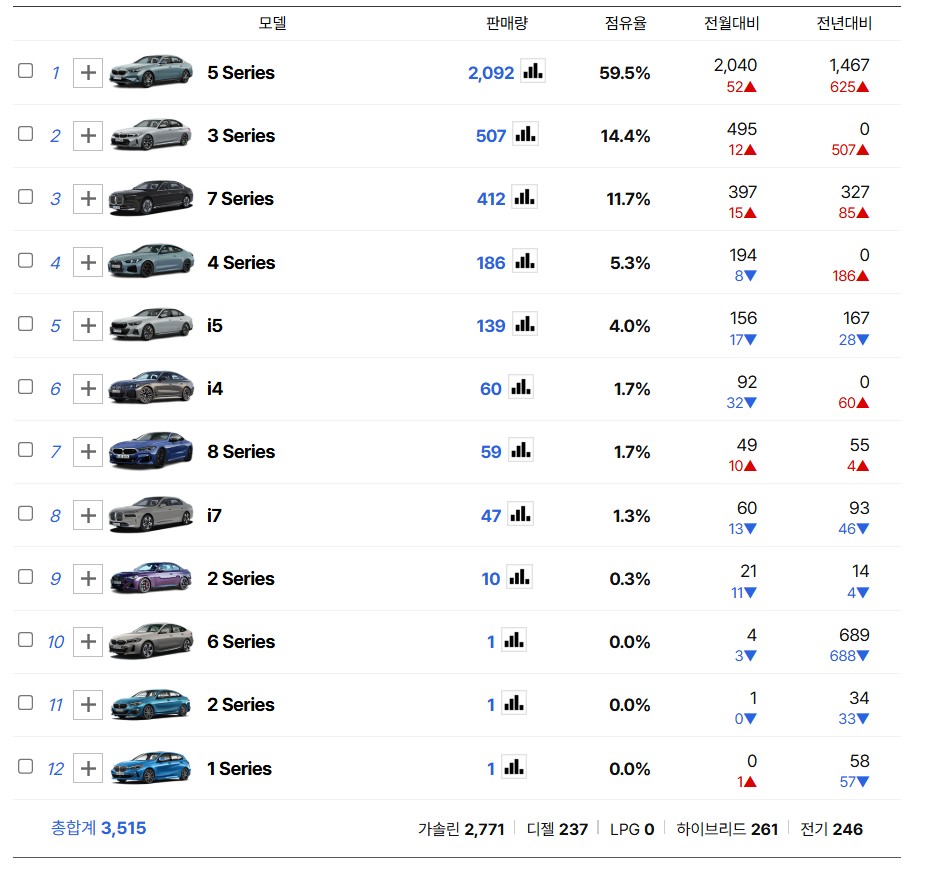Click the 총합계 3,515 total
925x870 pixels.
pyautogui.click(x=99, y=828)
